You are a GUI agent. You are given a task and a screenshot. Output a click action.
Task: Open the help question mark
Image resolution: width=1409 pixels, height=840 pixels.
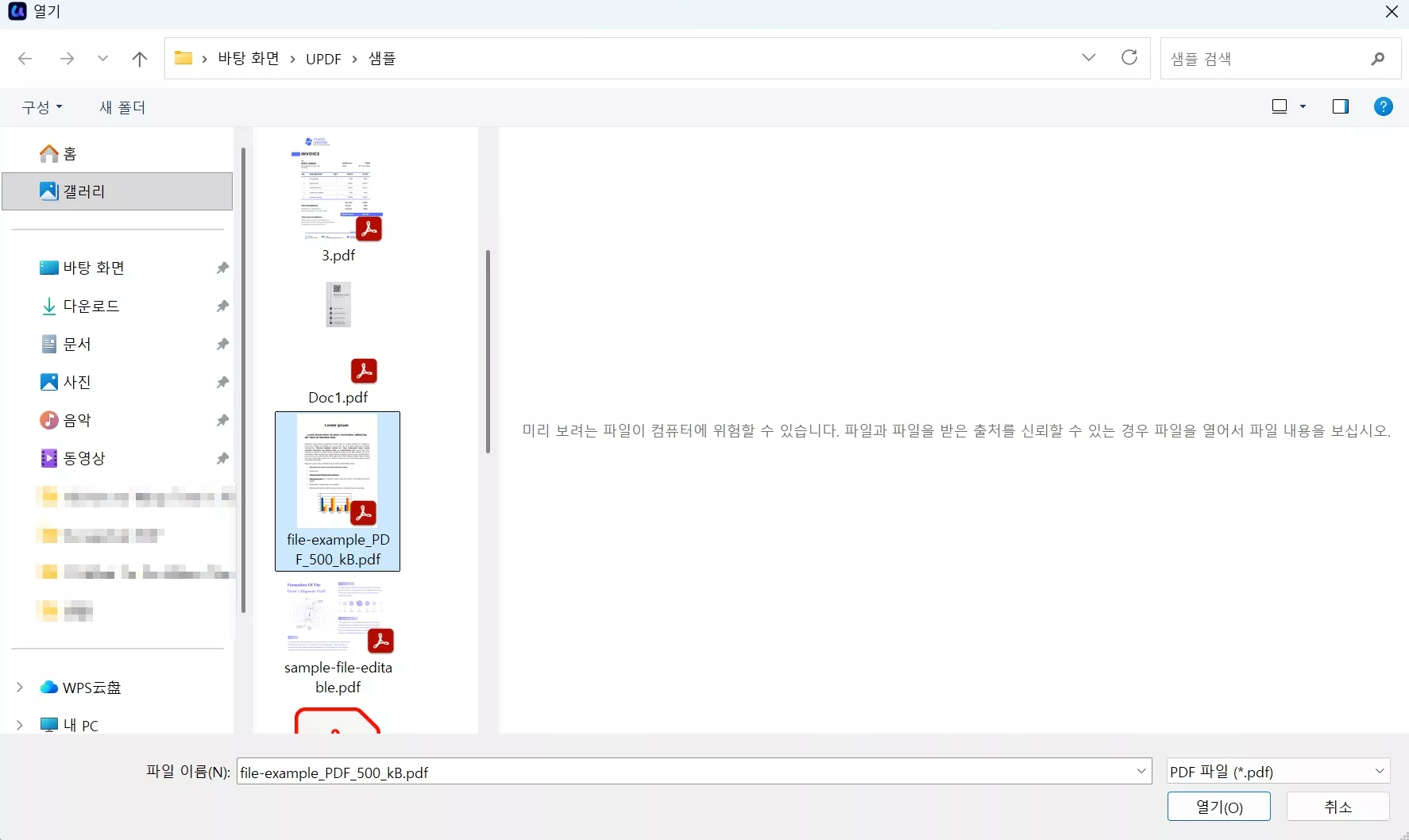[1384, 106]
